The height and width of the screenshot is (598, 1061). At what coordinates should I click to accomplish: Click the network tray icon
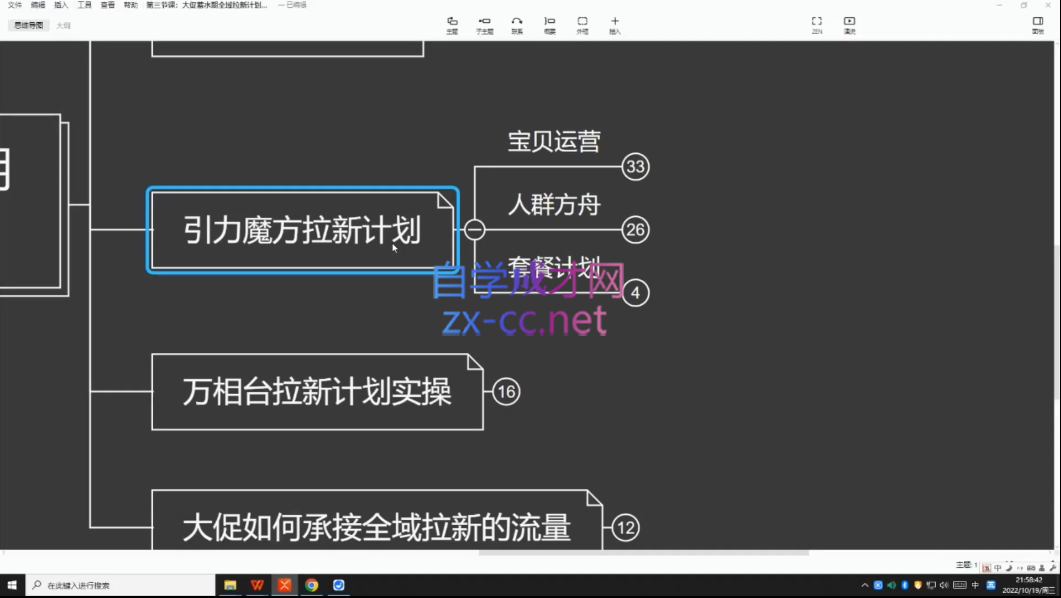[931, 585]
